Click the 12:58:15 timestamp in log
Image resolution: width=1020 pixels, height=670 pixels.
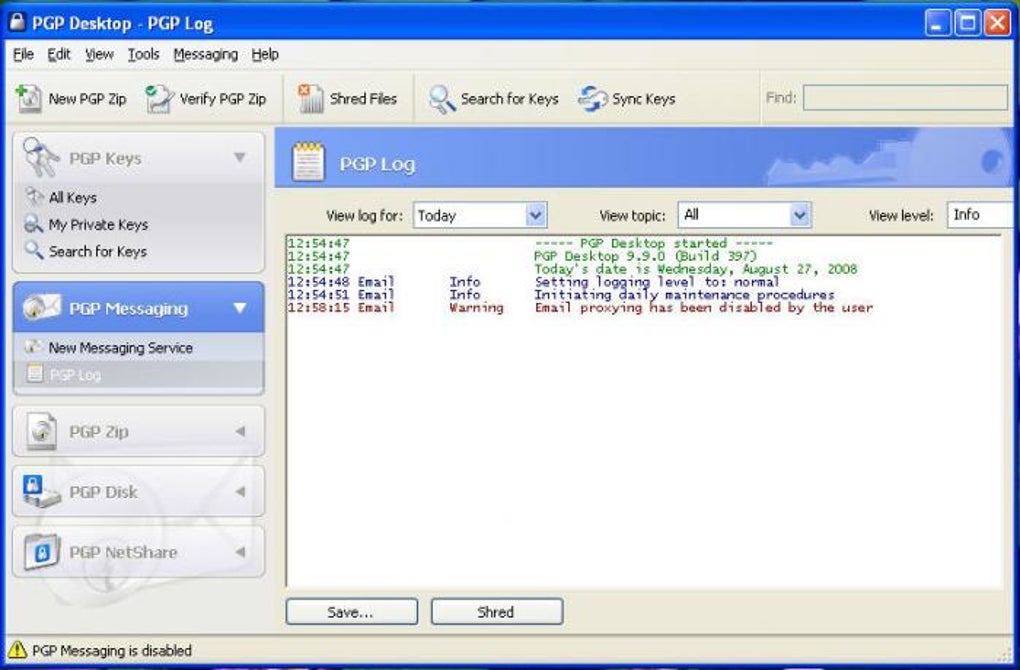(x=318, y=308)
